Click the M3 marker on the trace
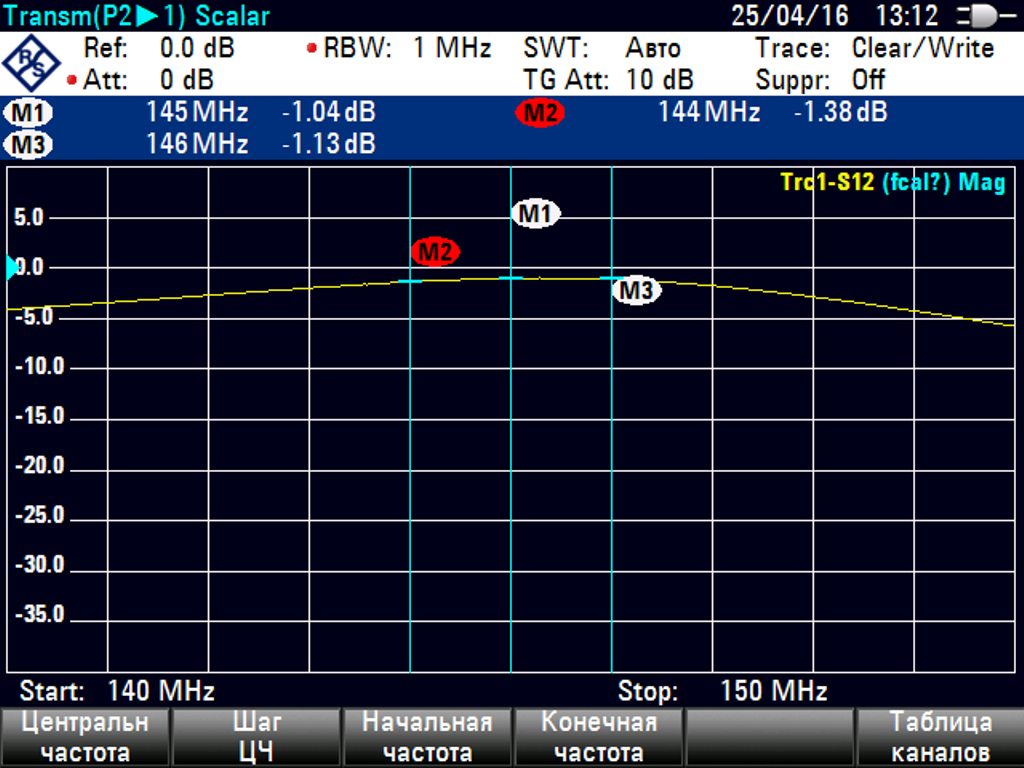This screenshot has height=768, width=1024. tap(636, 291)
